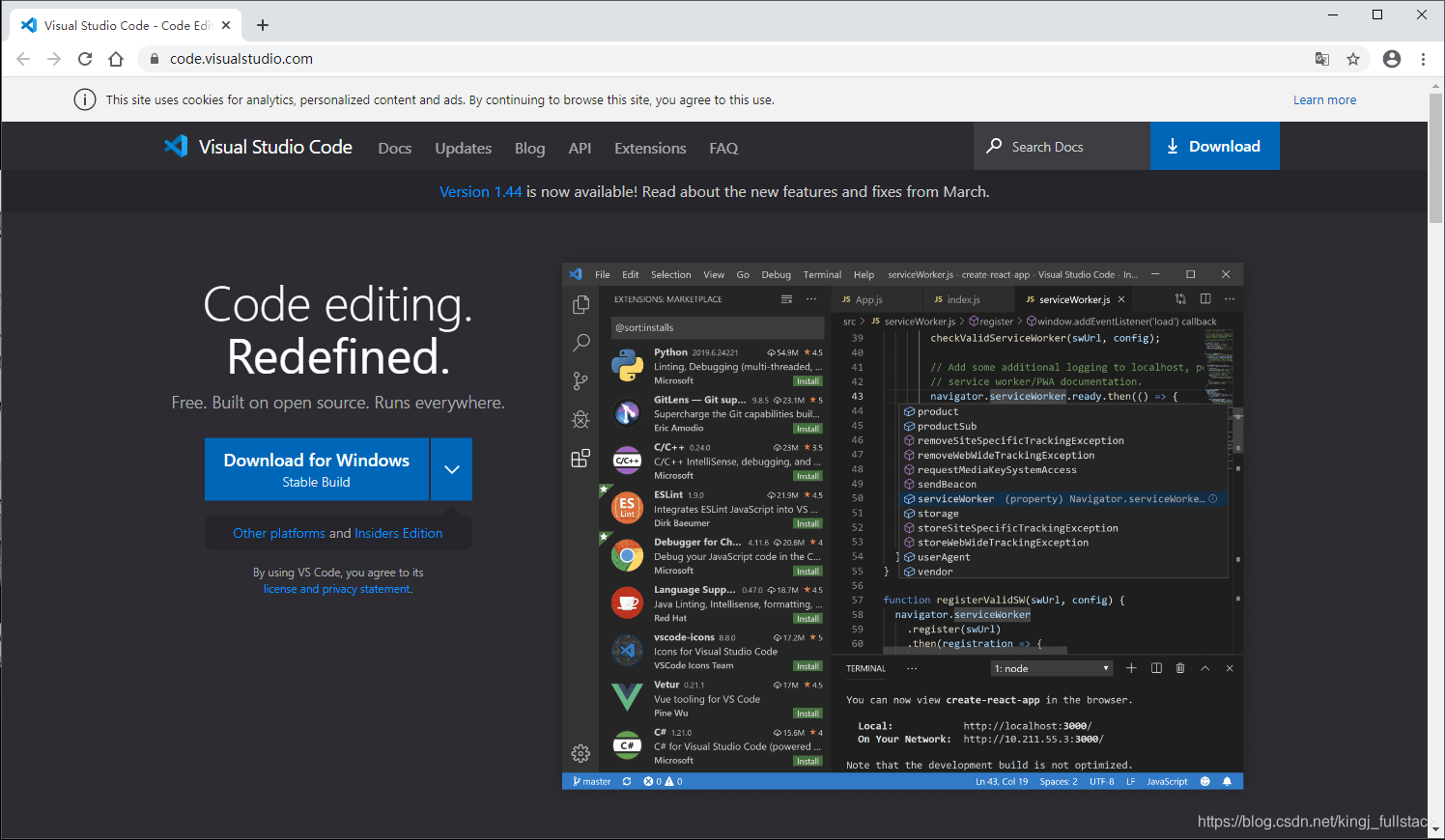
Task: Close the serviceWorker.js editor tab
Action: (1121, 299)
